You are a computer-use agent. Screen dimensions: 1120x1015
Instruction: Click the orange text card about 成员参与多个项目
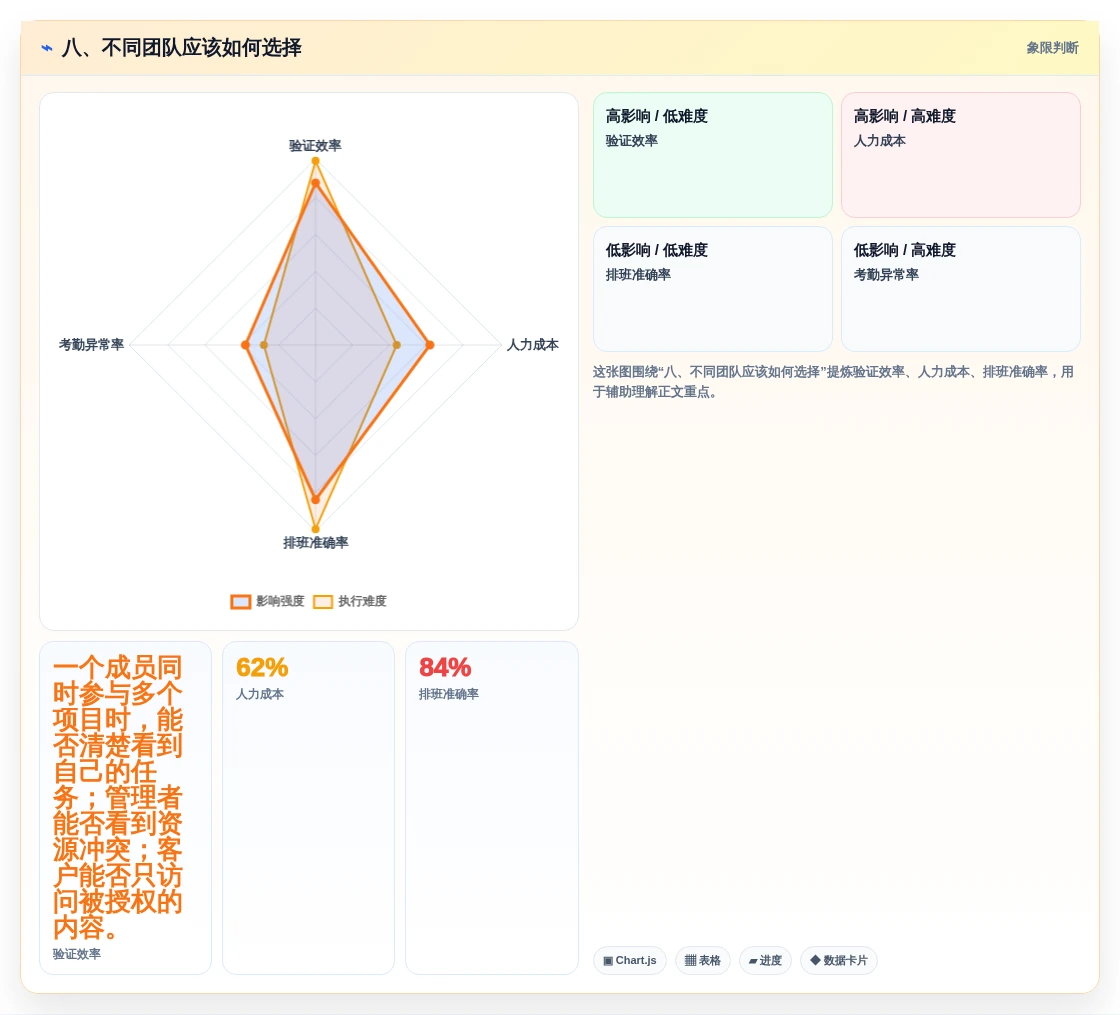126,808
